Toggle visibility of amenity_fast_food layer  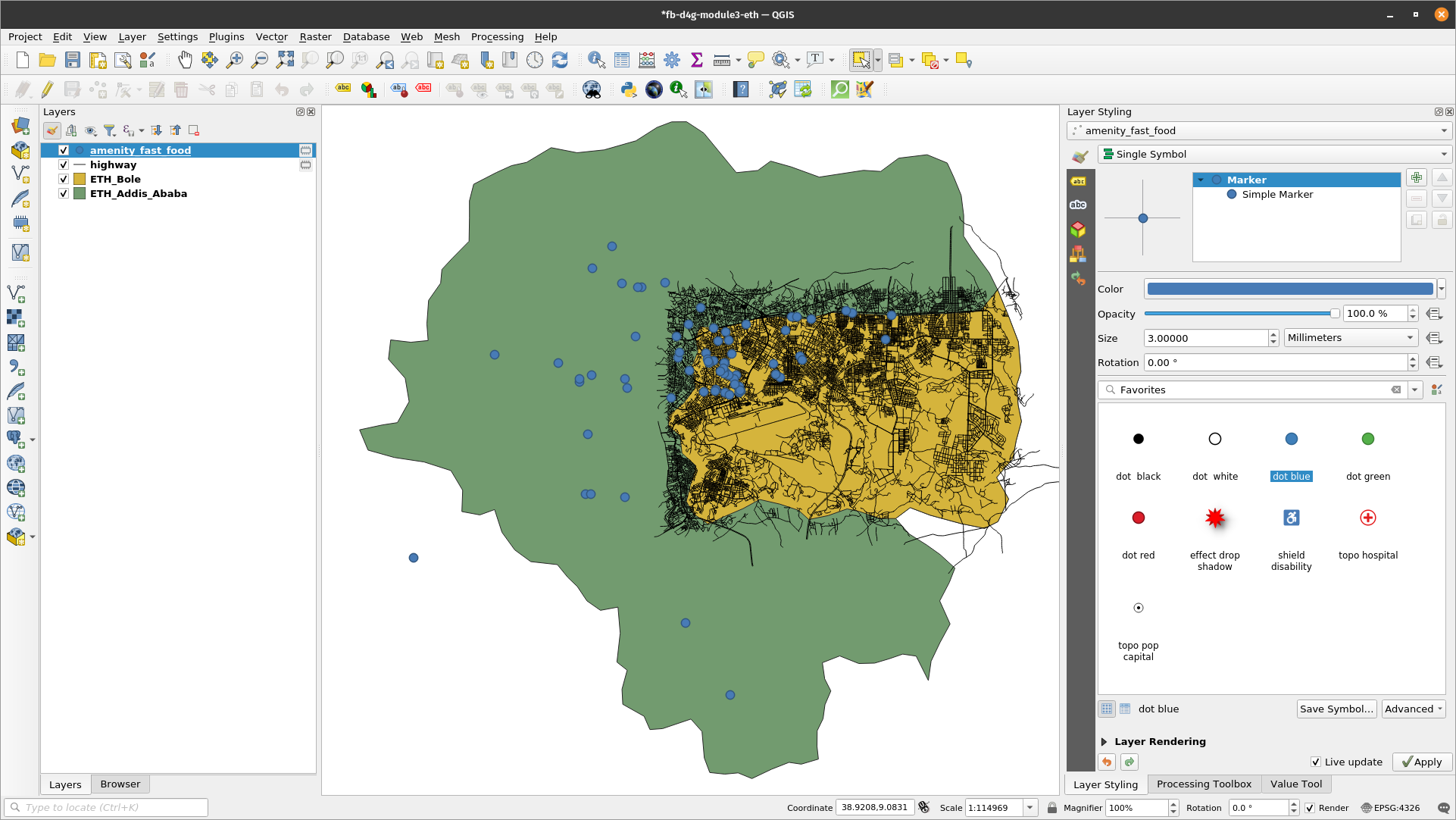[x=63, y=150]
